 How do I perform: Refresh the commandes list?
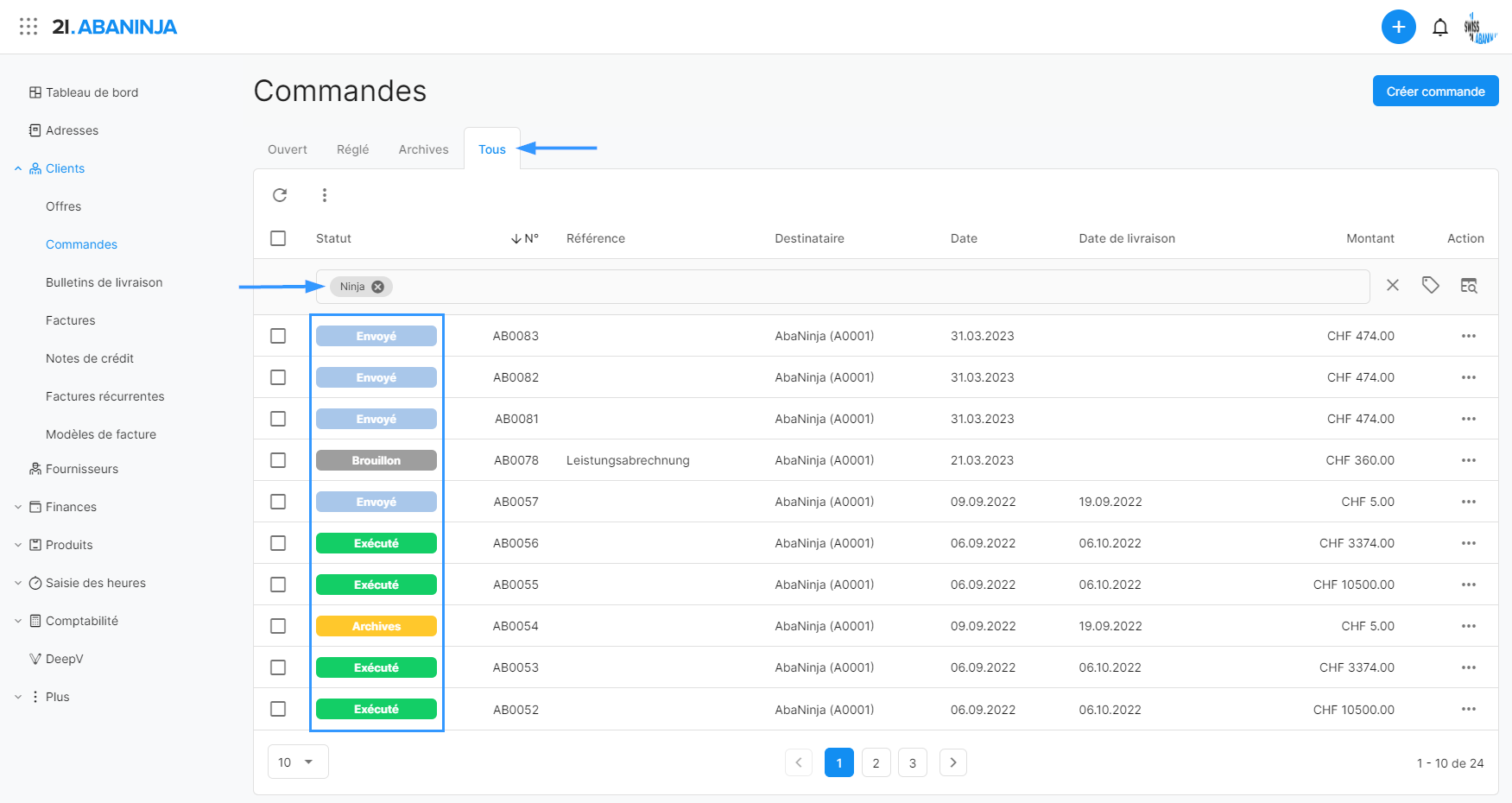click(x=280, y=195)
